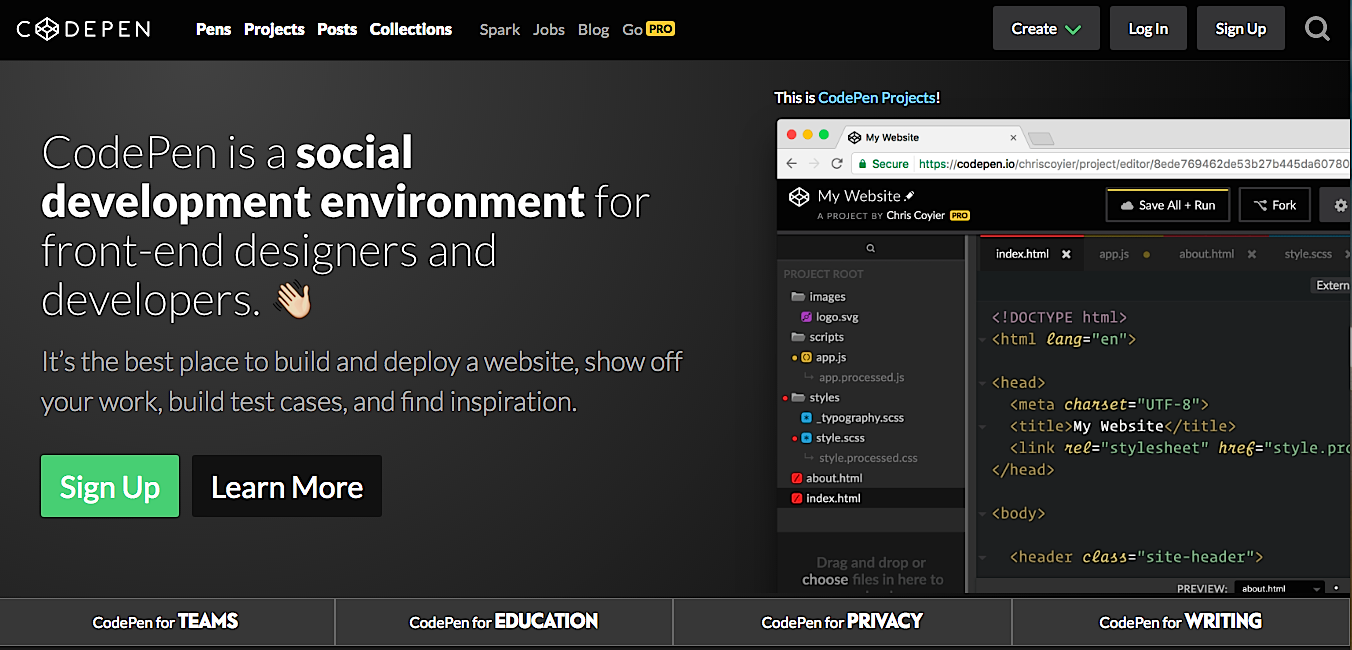Click the macOS red close dot in preview

click(x=792, y=135)
